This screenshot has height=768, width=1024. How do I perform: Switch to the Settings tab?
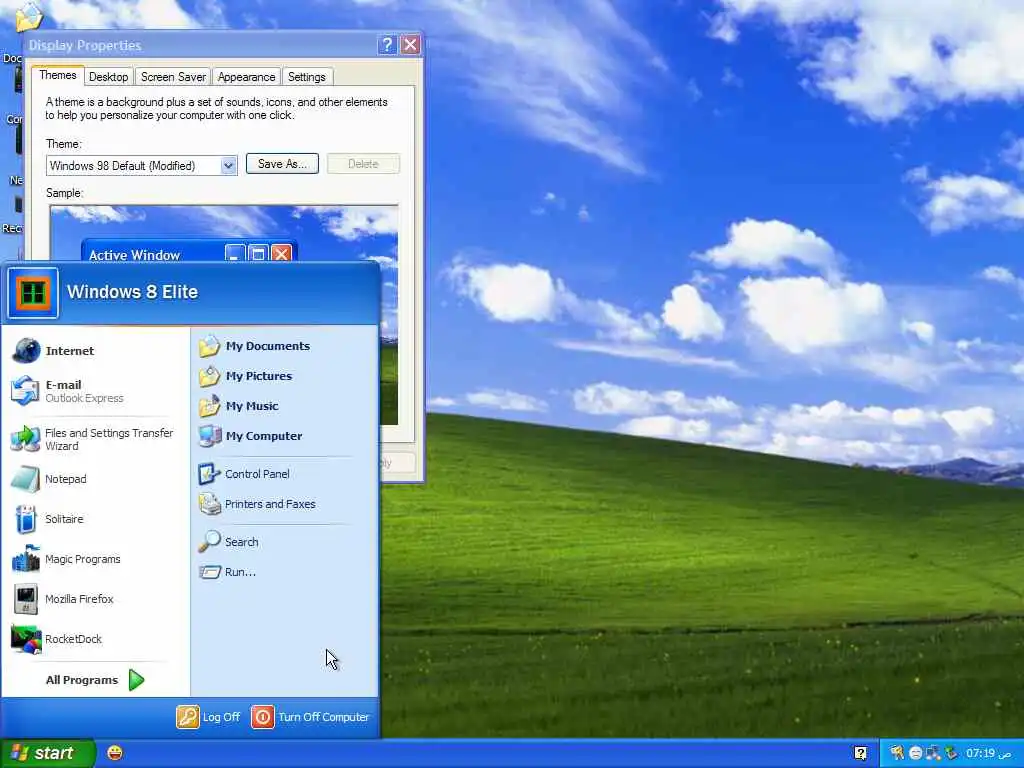click(x=307, y=77)
